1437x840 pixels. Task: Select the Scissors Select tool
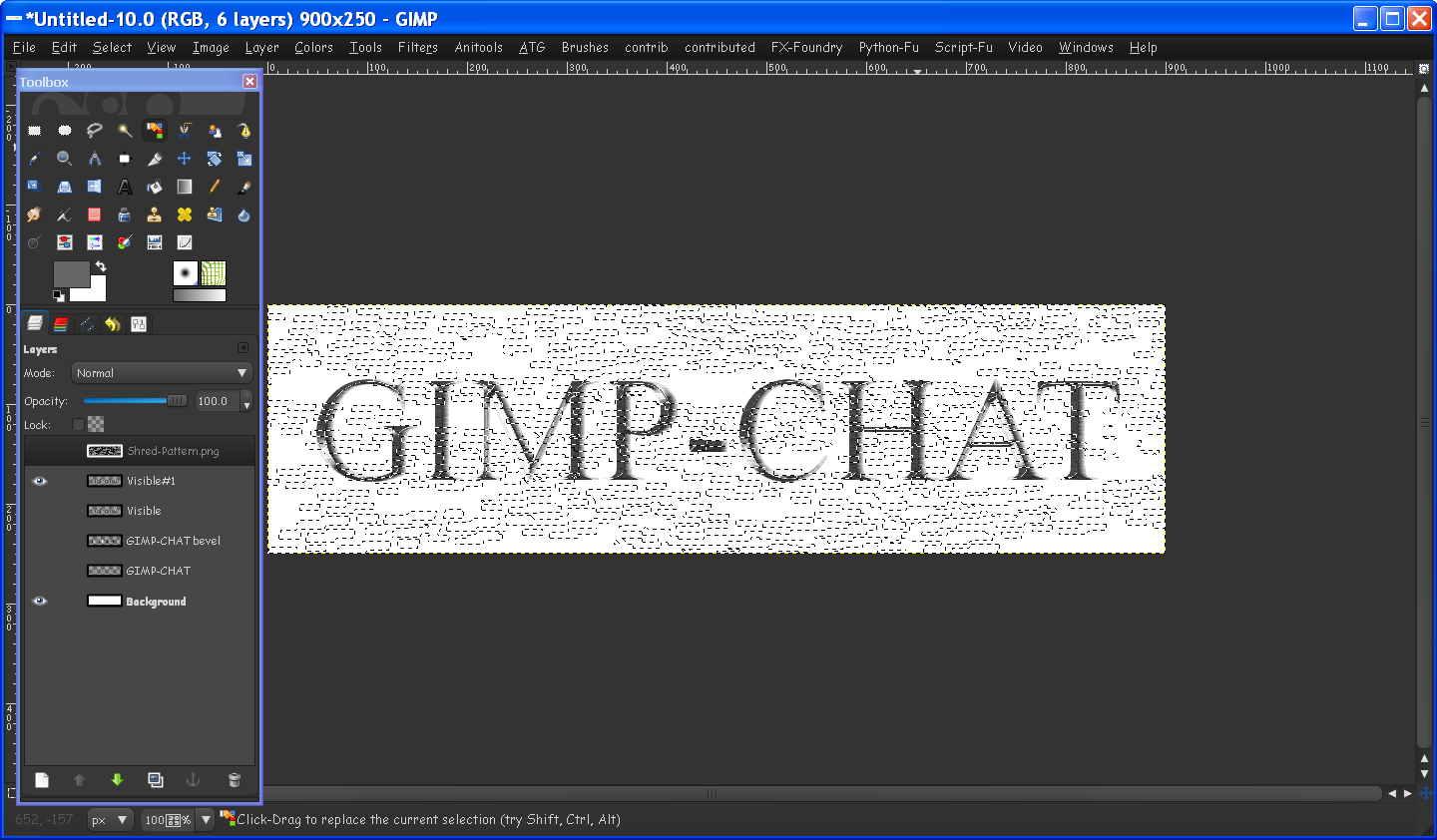185,131
